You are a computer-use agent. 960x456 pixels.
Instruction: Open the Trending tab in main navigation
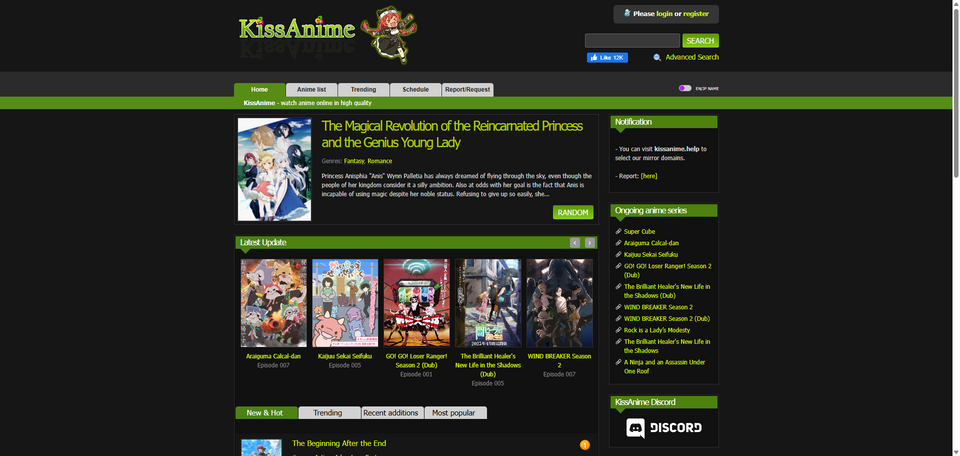(x=363, y=90)
